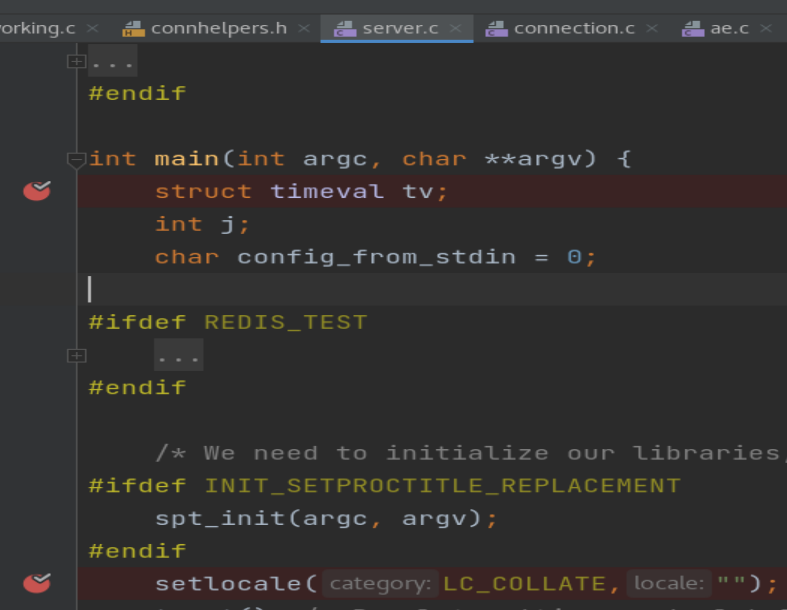This screenshot has height=610, width=787.
Task: Close the connection.c tab
Action: [x=652, y=28]
